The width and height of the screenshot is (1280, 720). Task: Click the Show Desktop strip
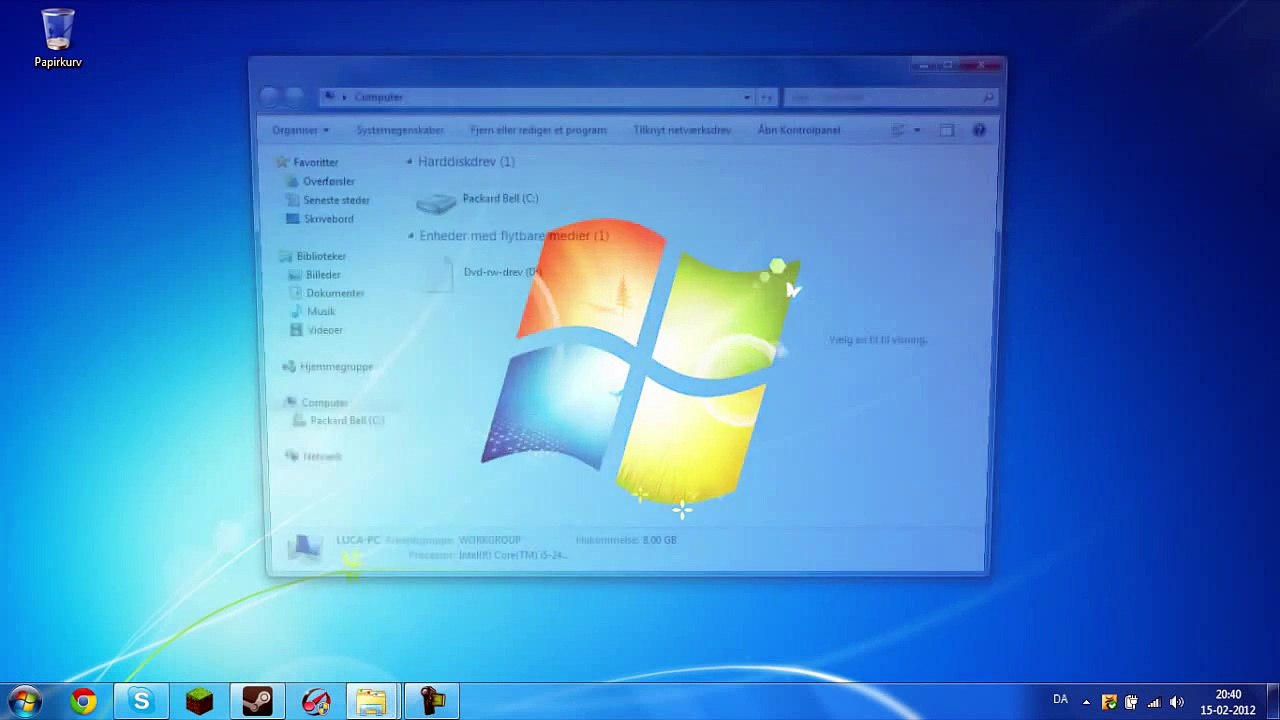[1272, 701]
